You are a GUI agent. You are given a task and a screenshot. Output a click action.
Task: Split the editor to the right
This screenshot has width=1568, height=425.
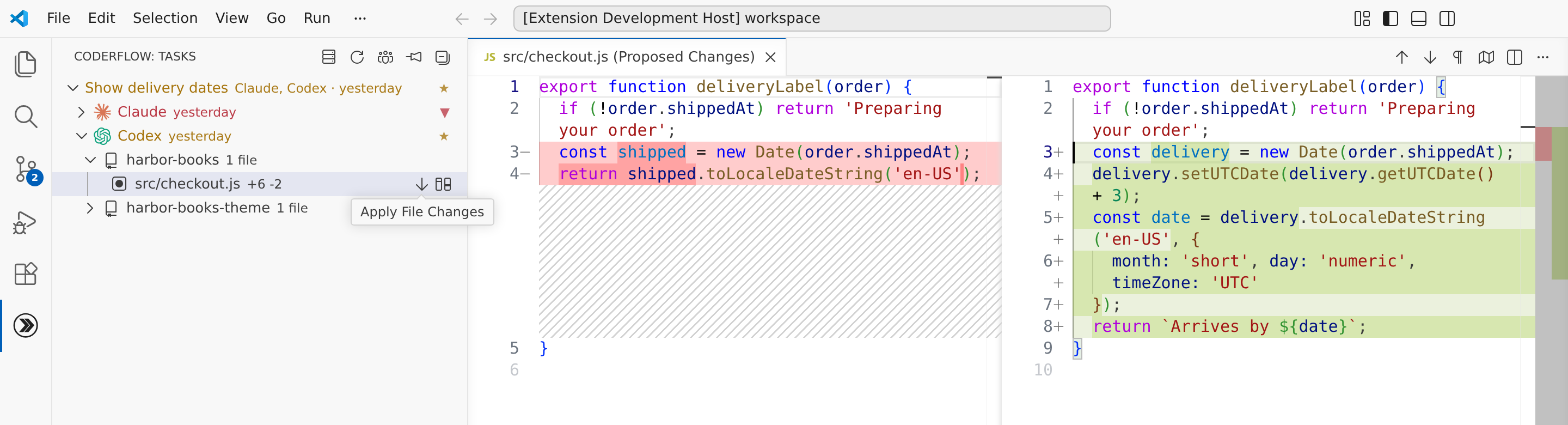click(x=1515, y=57)
